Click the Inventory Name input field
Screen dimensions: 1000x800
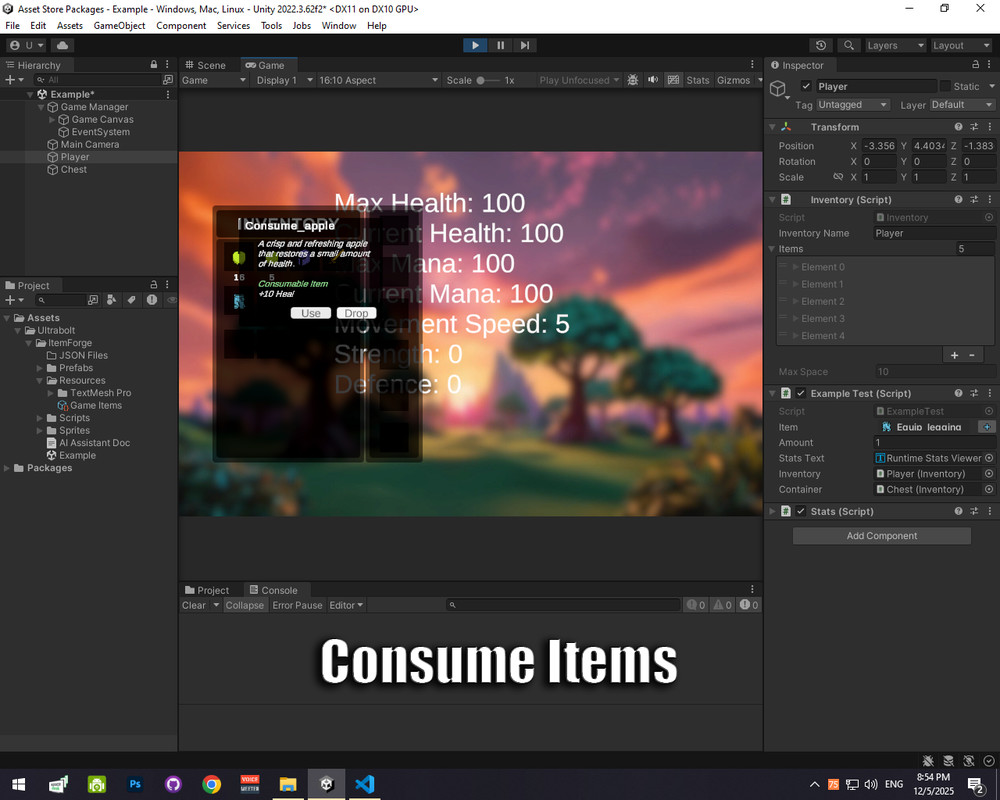tap(933, 233)
